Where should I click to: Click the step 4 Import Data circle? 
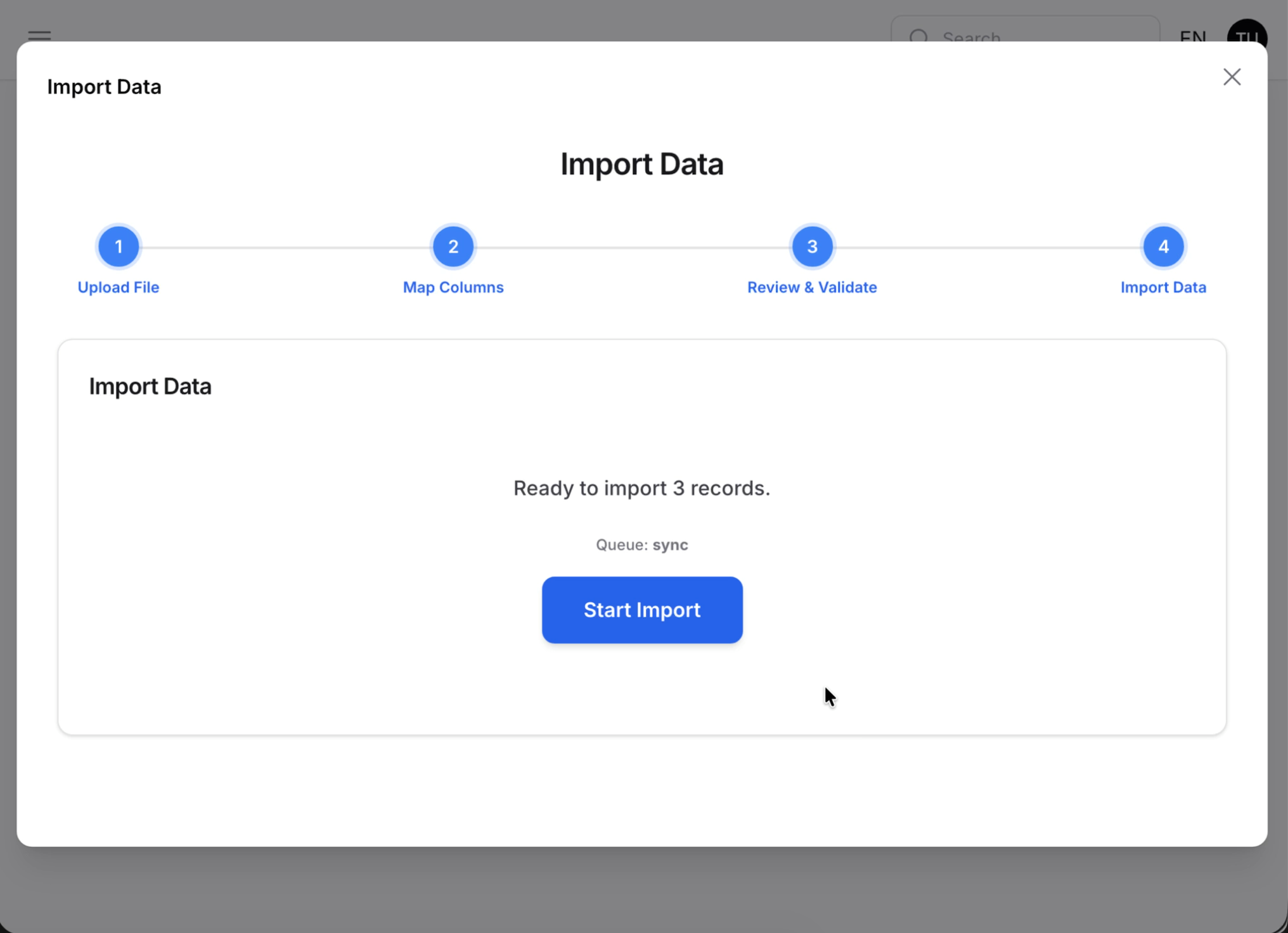[1162, 247]
